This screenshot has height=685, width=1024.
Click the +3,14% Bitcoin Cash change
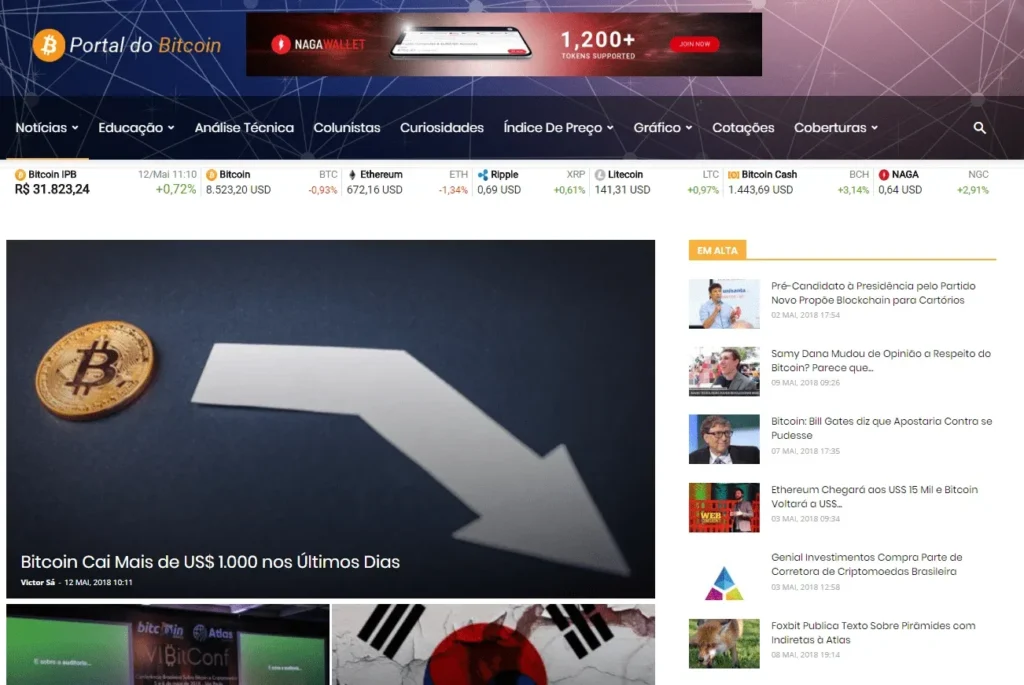[853, 190]
